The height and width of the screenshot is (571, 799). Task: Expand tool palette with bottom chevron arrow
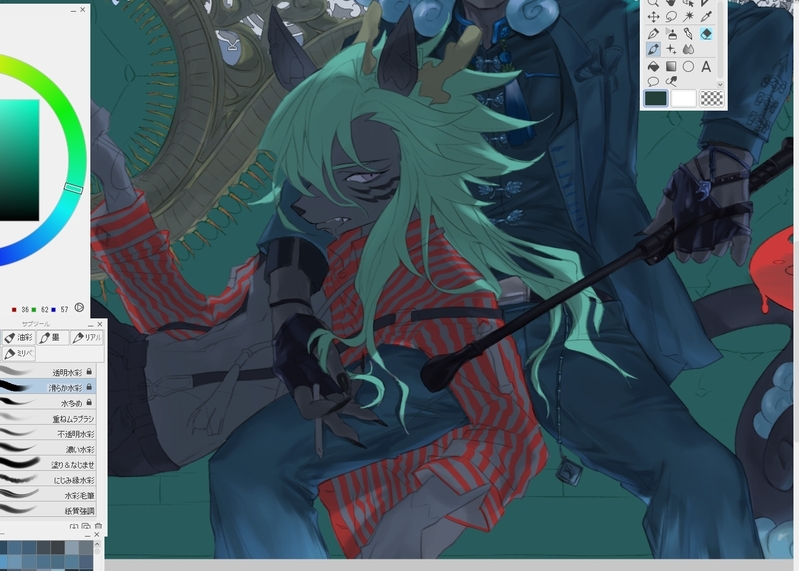point(720,85)
